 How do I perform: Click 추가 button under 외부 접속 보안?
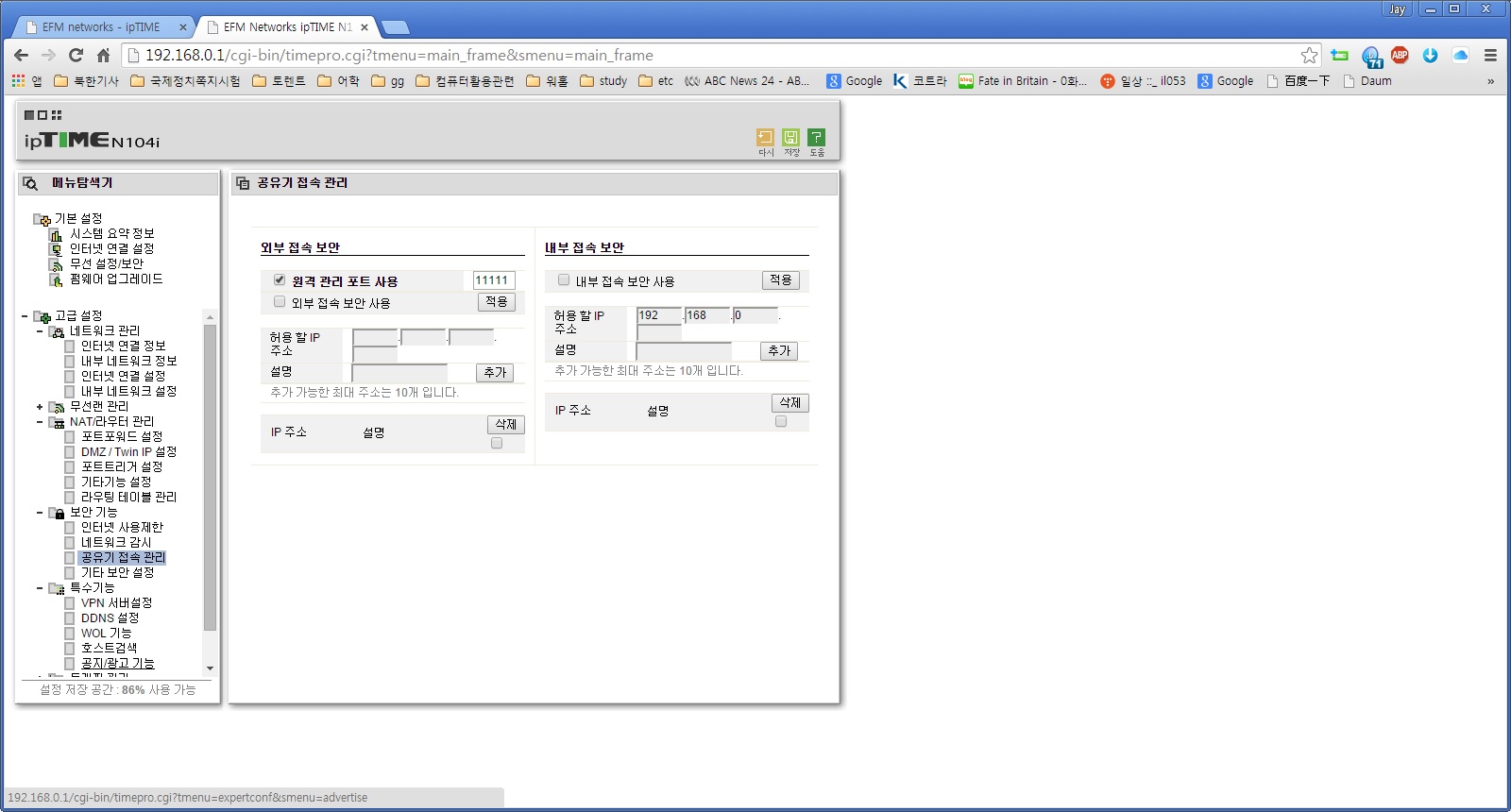coord(496,373)
